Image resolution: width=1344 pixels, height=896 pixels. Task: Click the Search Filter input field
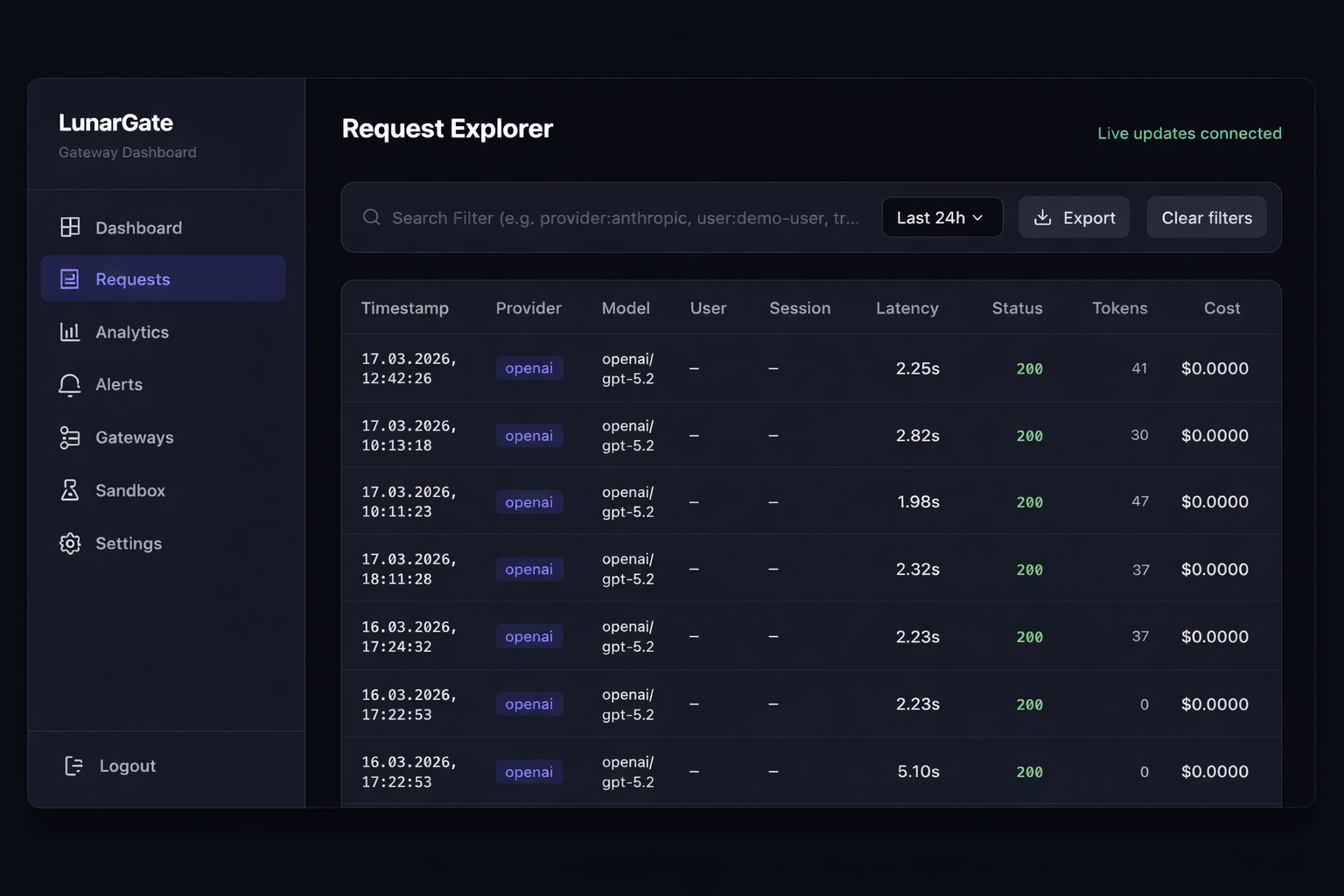click(612, 217)
